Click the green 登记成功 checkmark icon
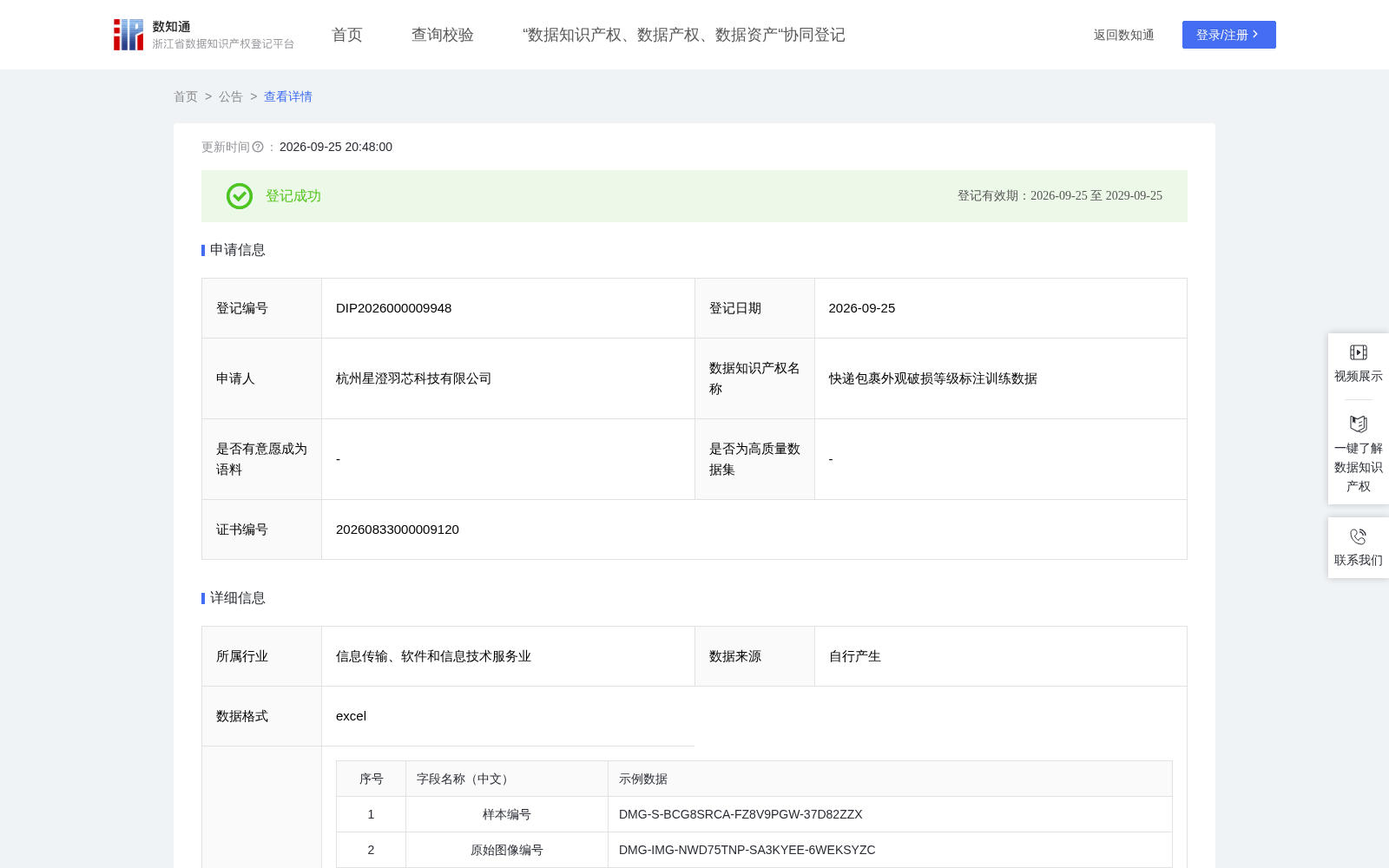 click(x=240, y=196)
